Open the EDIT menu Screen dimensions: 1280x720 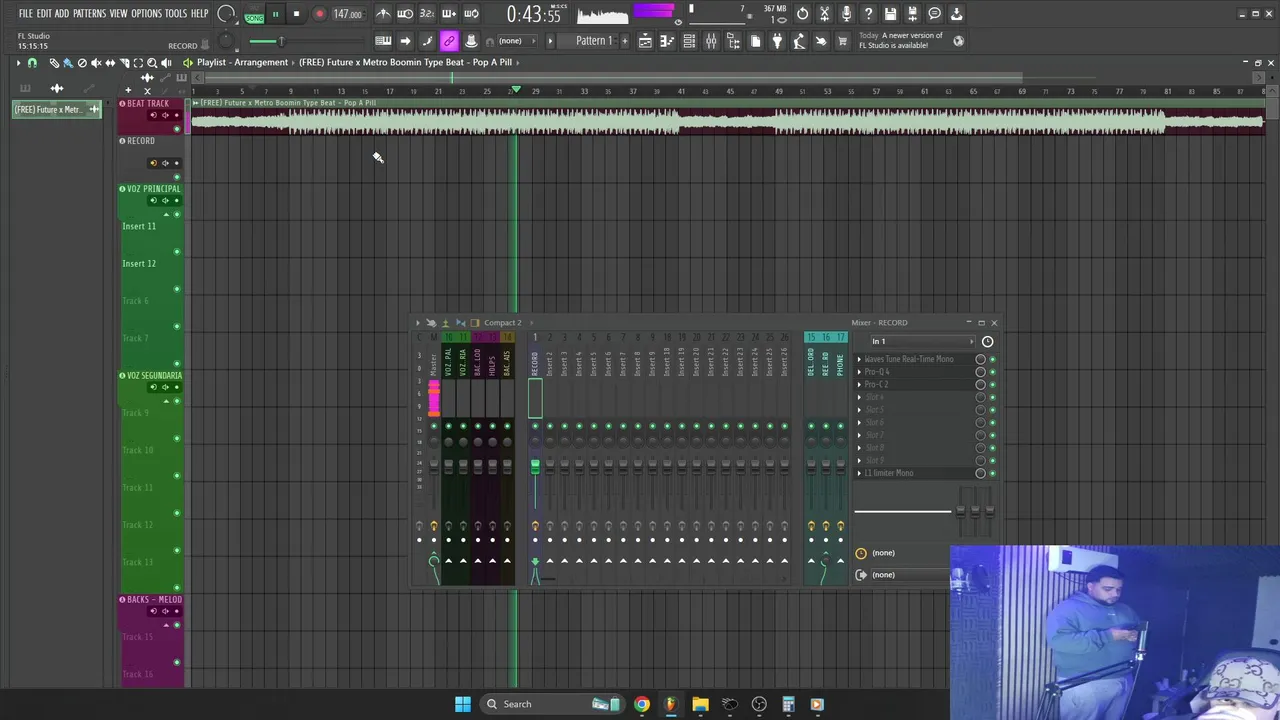[44, 14]
